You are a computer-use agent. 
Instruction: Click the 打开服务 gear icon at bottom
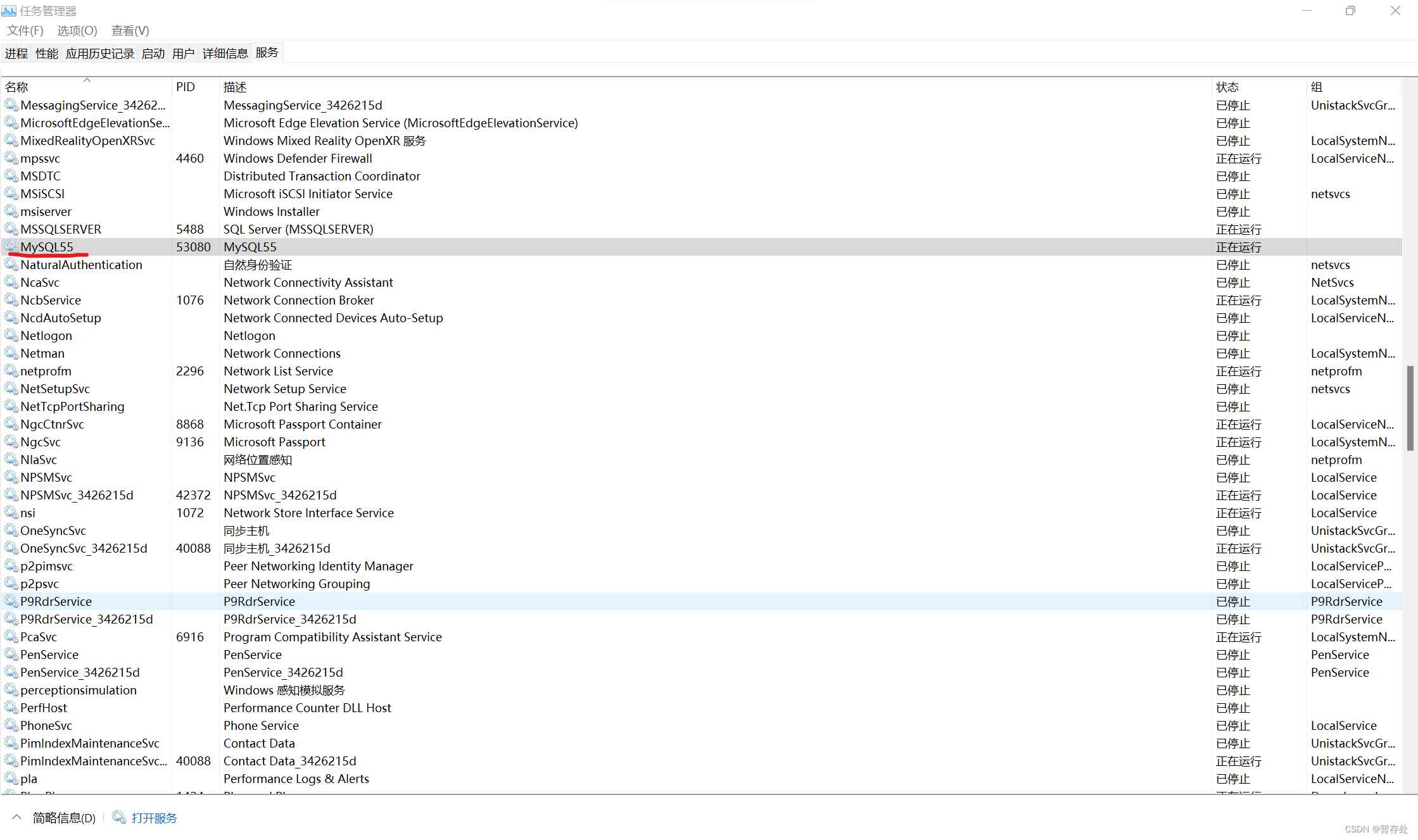pyautogui.click(x=118, y=817)
